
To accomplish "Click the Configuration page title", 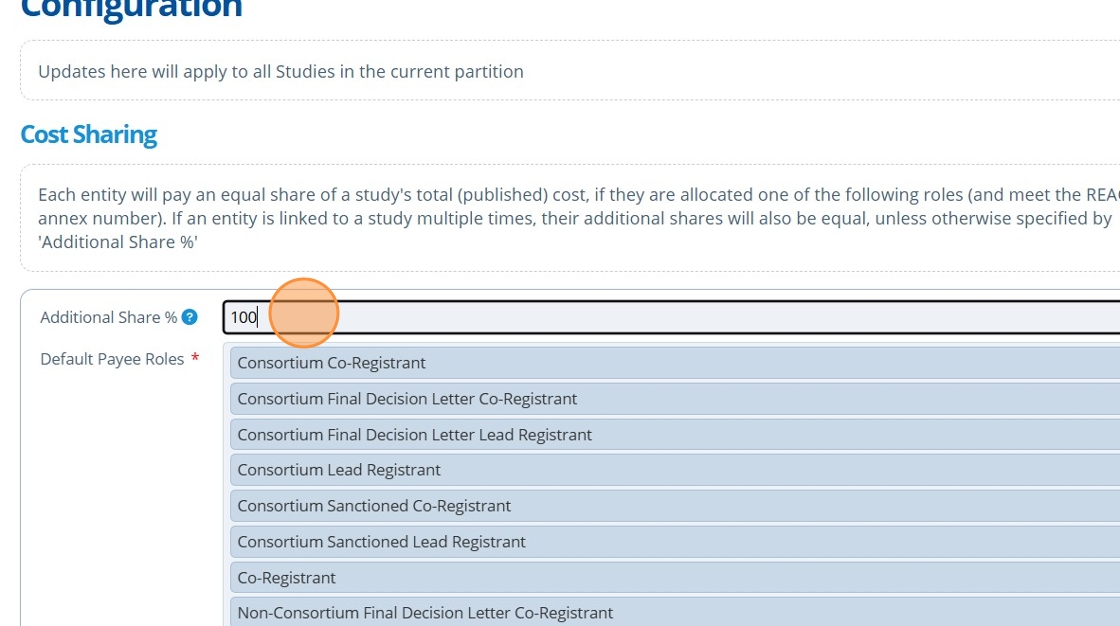I will 131,10.
